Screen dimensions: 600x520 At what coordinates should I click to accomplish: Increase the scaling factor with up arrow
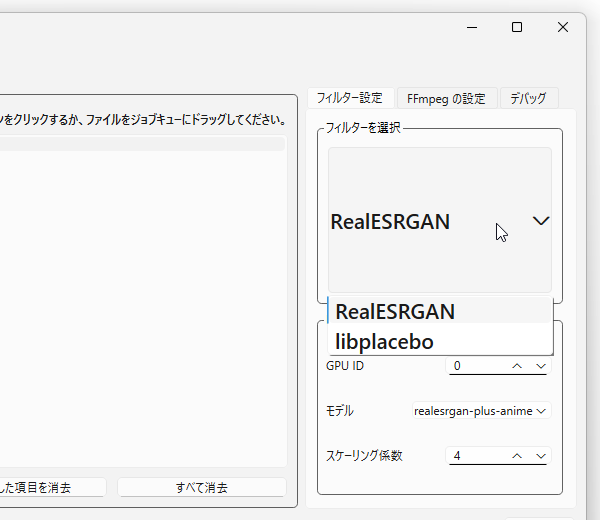point(517,456)
